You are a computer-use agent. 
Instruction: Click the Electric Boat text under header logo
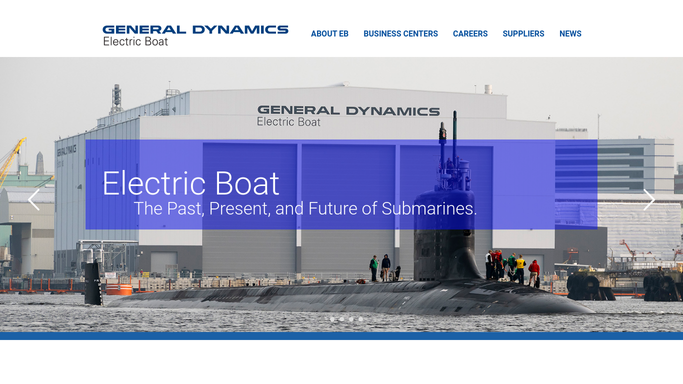(x=135, y=42)
